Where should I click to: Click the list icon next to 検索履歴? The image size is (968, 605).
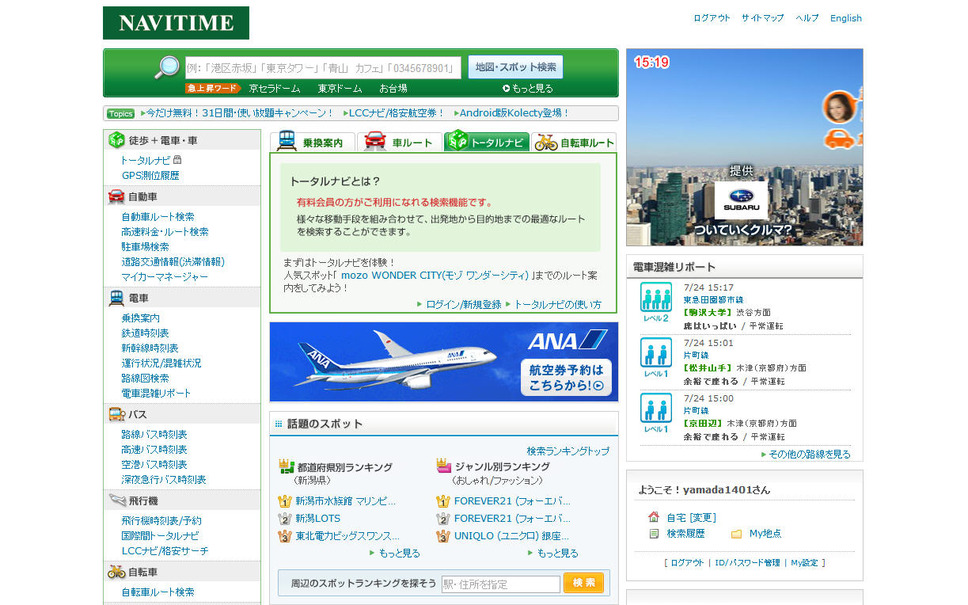tap(654, 533)
